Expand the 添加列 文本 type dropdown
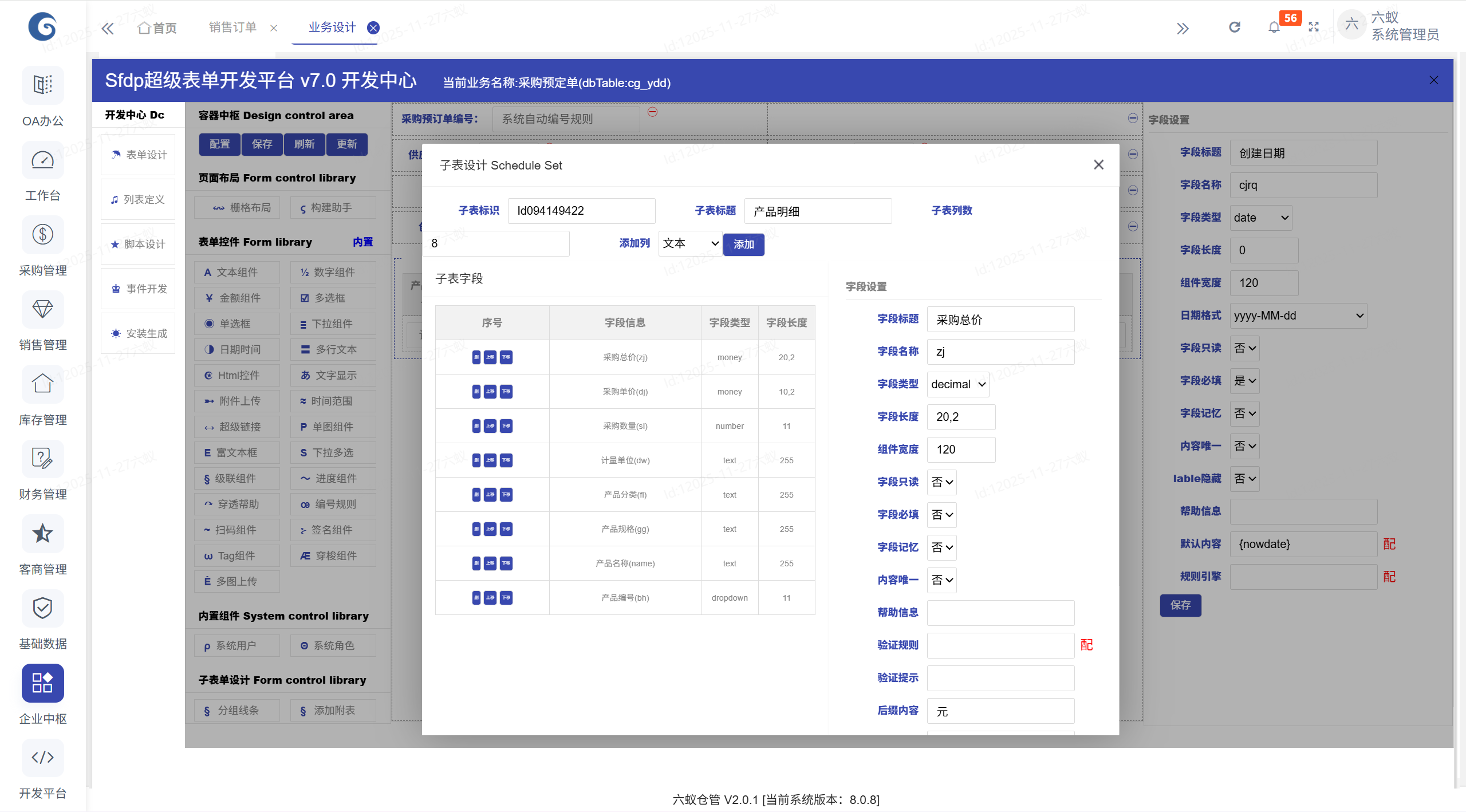Viewport: 1466px width, 812px height. click(x=690, y=243)
